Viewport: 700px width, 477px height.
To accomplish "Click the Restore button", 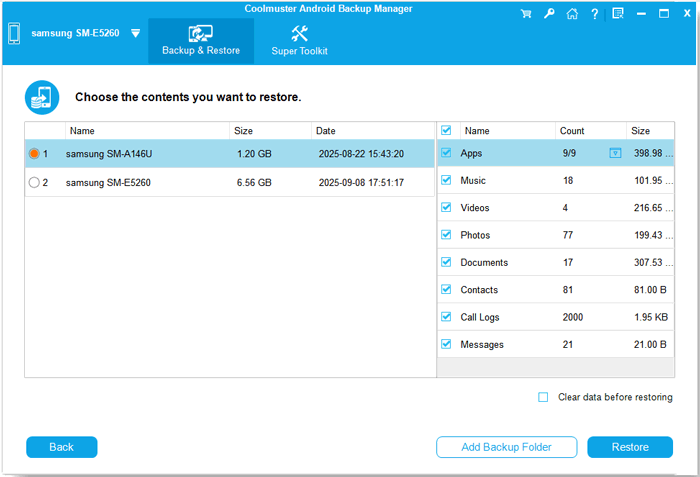I will tap(630, 447).
